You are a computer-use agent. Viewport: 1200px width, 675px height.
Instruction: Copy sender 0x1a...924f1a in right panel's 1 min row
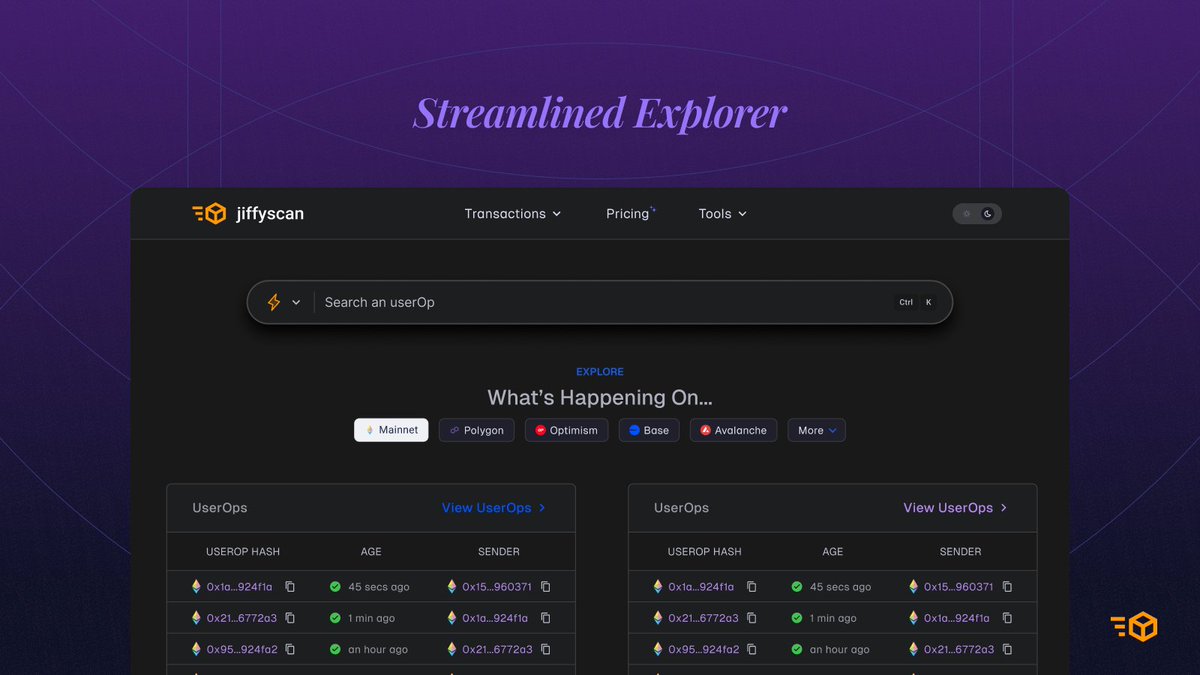pyautogui.click(x=1008, y=618)
